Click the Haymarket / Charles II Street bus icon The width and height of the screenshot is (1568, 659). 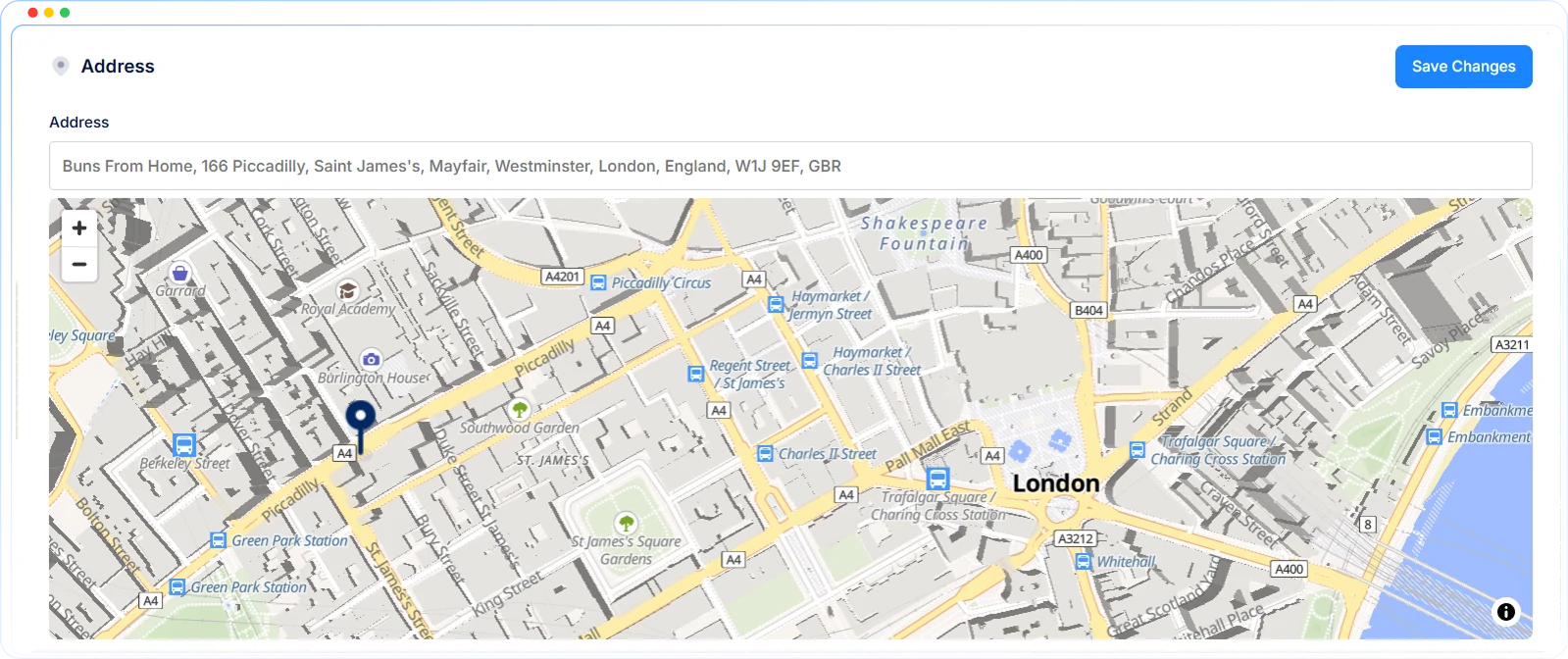click(810, 360)
